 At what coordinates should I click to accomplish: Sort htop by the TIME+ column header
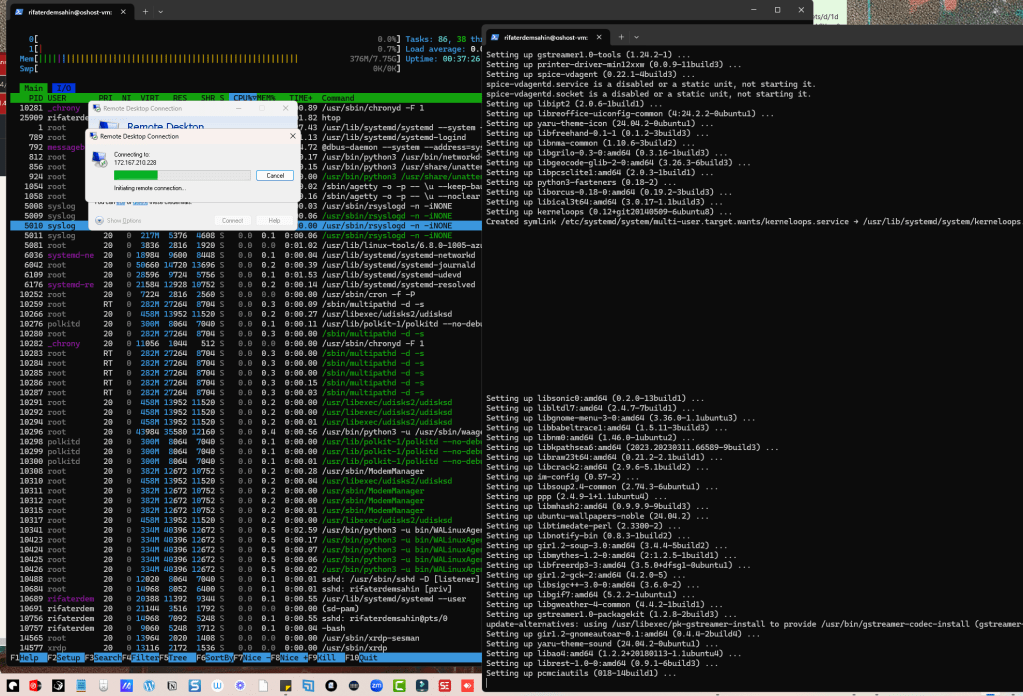tap(301, 98)
